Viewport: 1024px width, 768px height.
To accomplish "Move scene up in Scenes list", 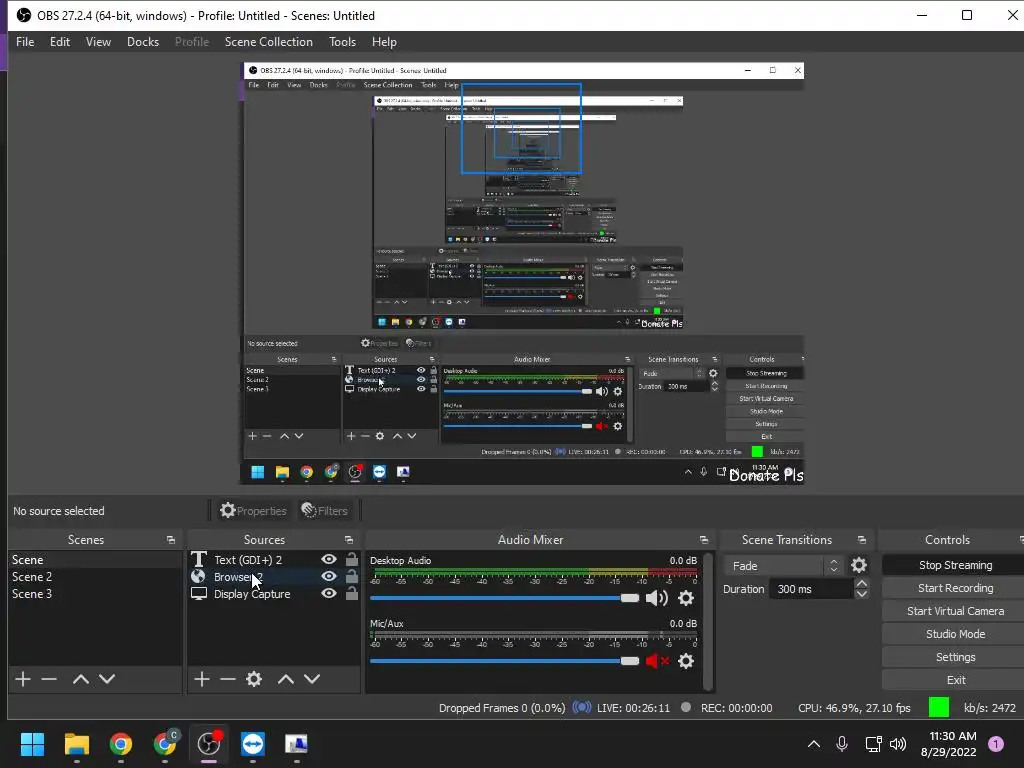I will 81,679.
